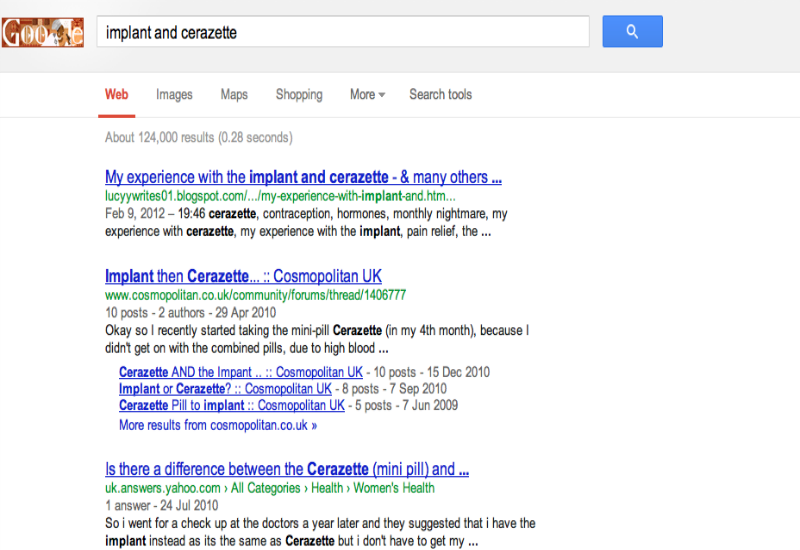Click the search query input field

343,32
